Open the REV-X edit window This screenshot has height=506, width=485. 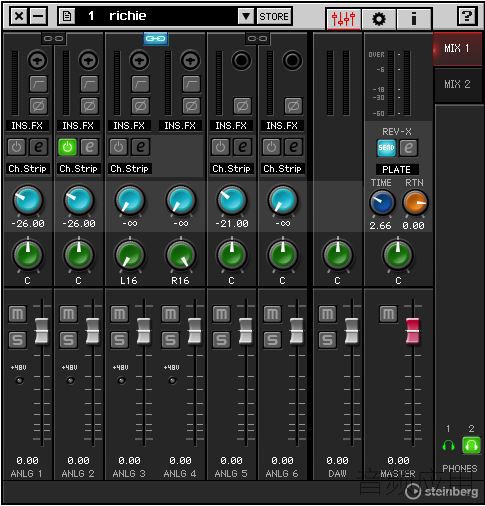tap(408, 148)
